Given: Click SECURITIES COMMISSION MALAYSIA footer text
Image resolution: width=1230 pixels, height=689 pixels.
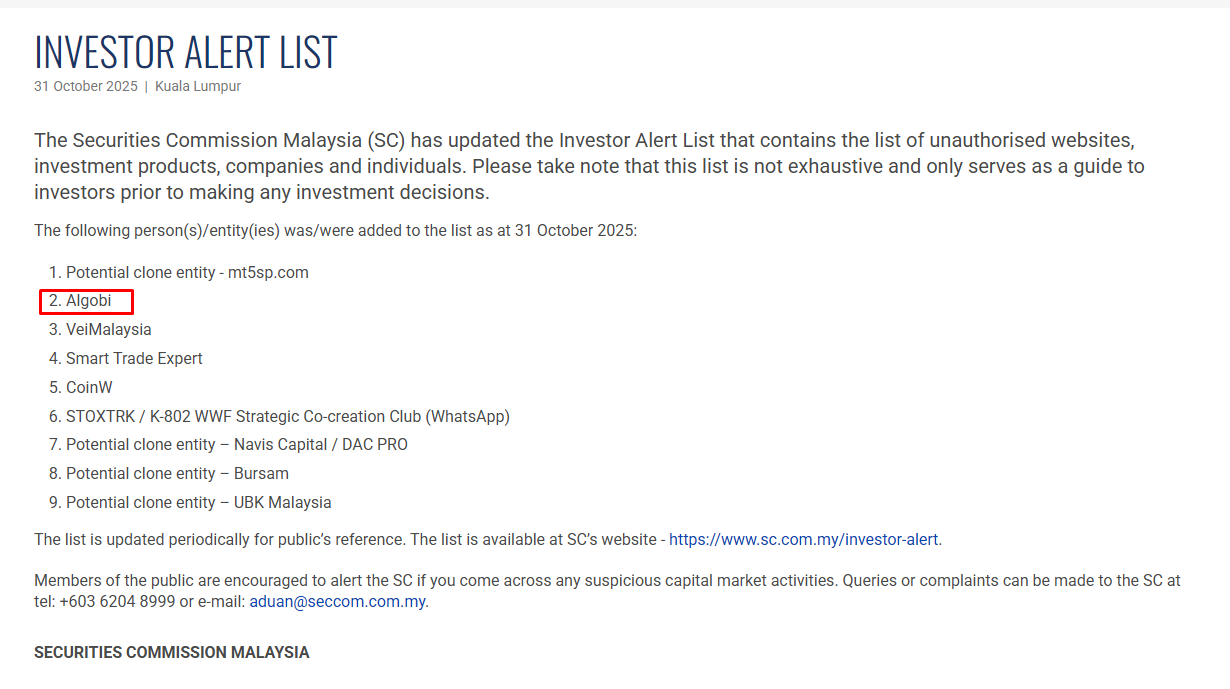Looking at the screenshot, I should click(x=172, y=653).
